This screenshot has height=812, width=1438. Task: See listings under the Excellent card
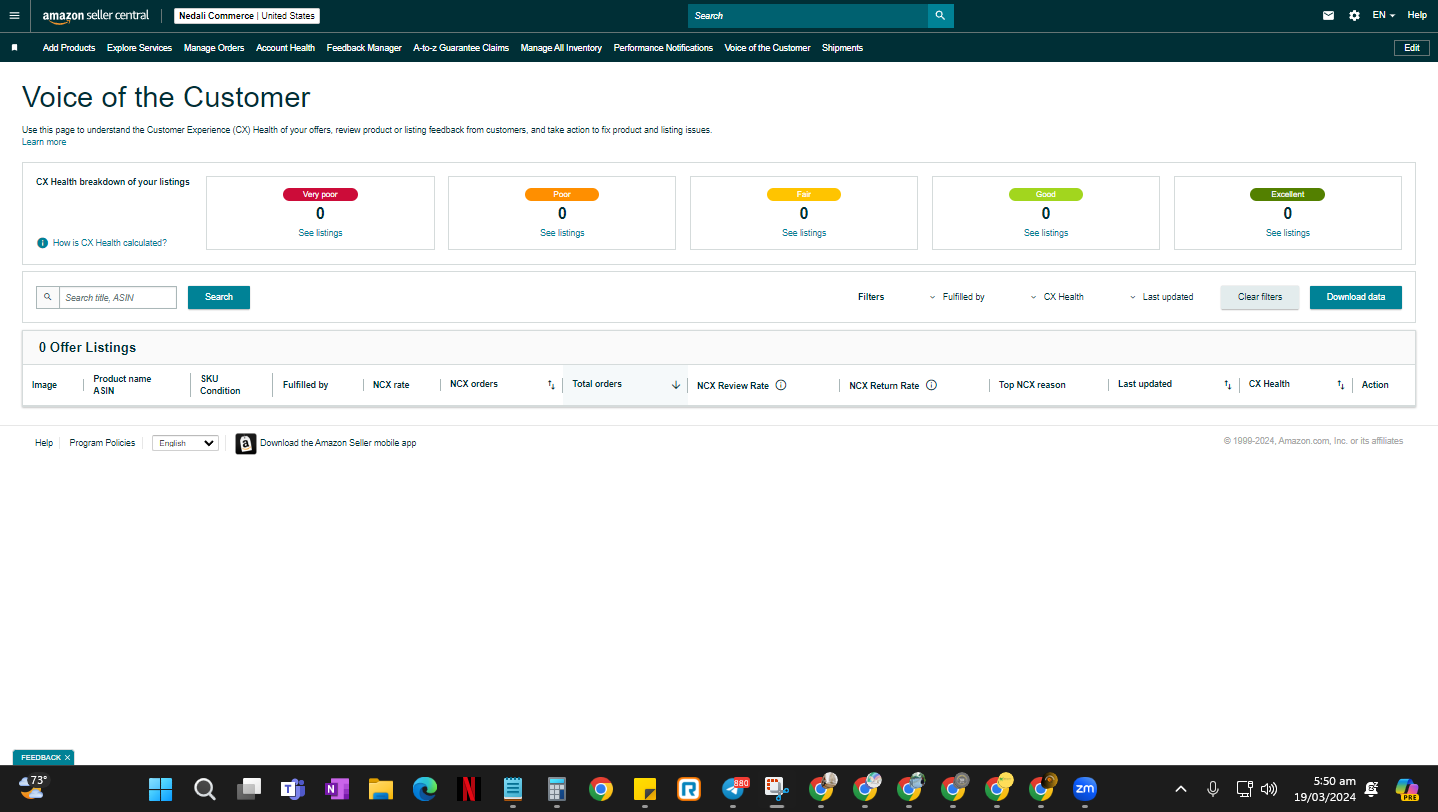(1288, 233)
